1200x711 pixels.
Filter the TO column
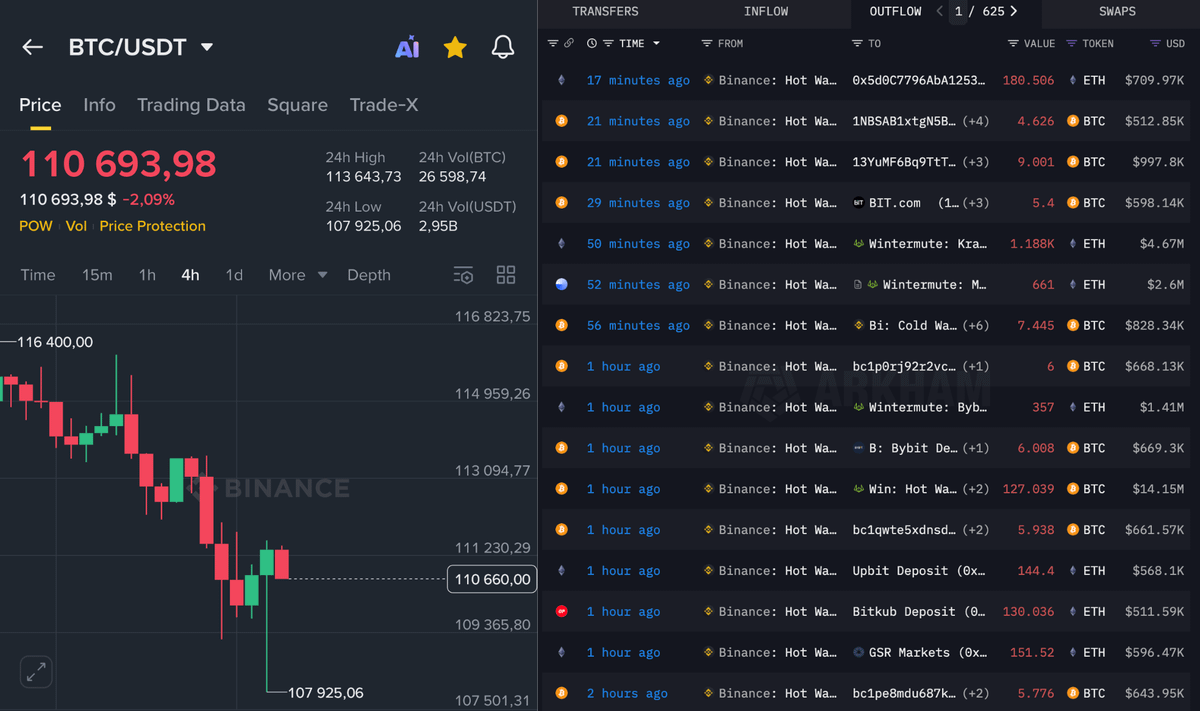point(857,44)
